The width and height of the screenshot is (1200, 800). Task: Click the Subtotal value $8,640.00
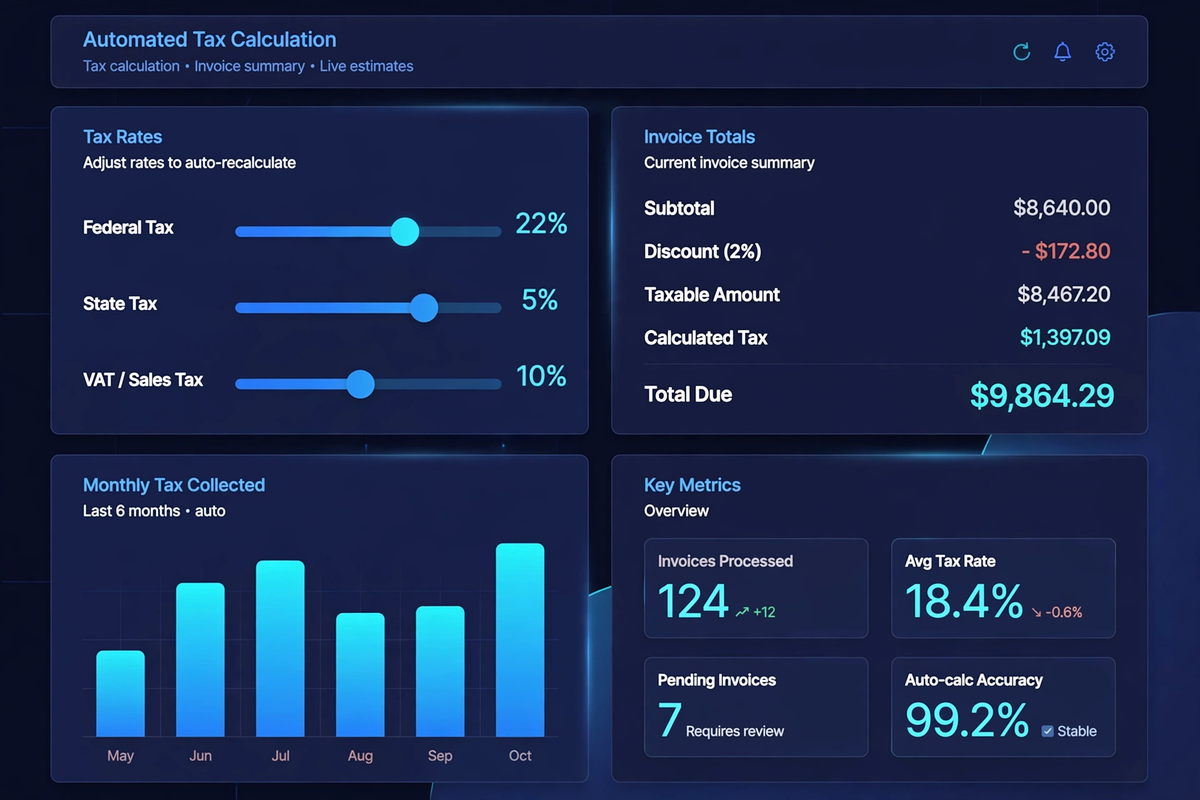click(1062, 208)
